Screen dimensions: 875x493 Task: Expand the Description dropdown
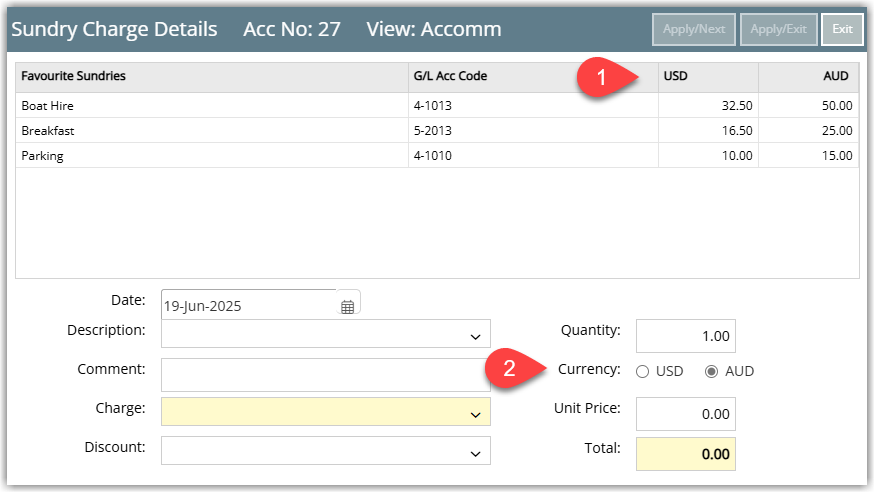475,337
